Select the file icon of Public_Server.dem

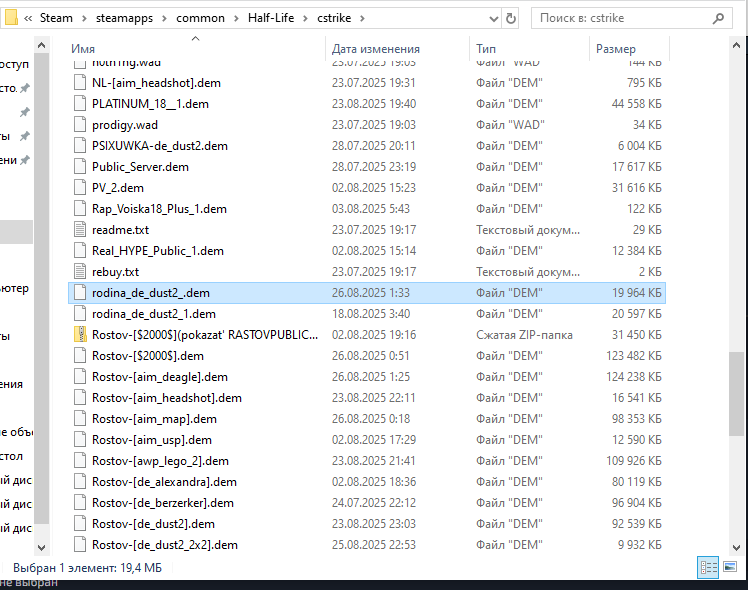[x=80, y=167]
